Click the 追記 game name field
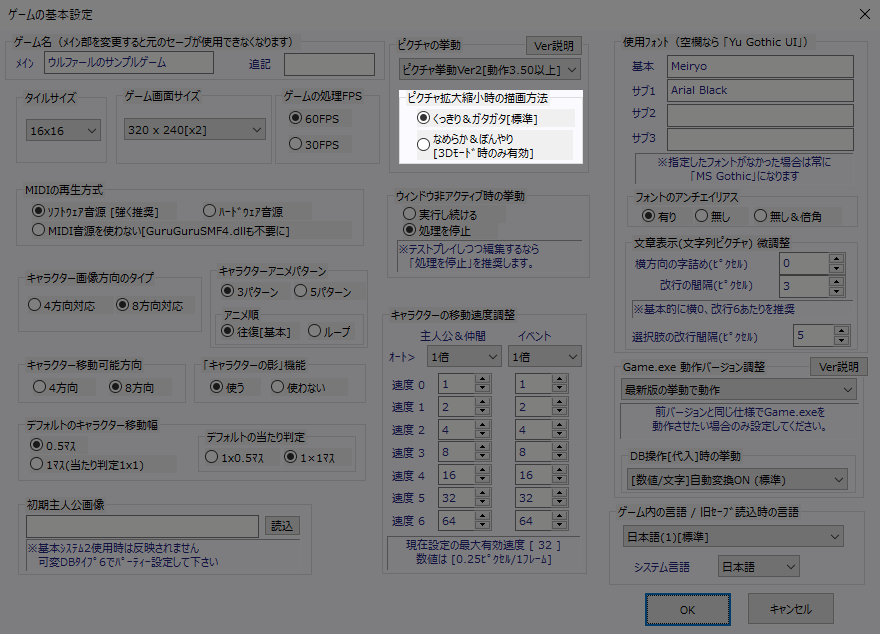The height and width of the screenshot is (634, 880). click(329, 64)
